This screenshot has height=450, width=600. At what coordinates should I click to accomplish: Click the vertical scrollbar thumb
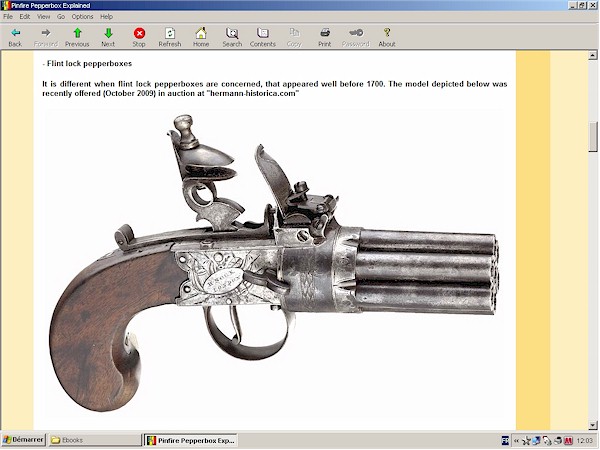coord(593,137)
